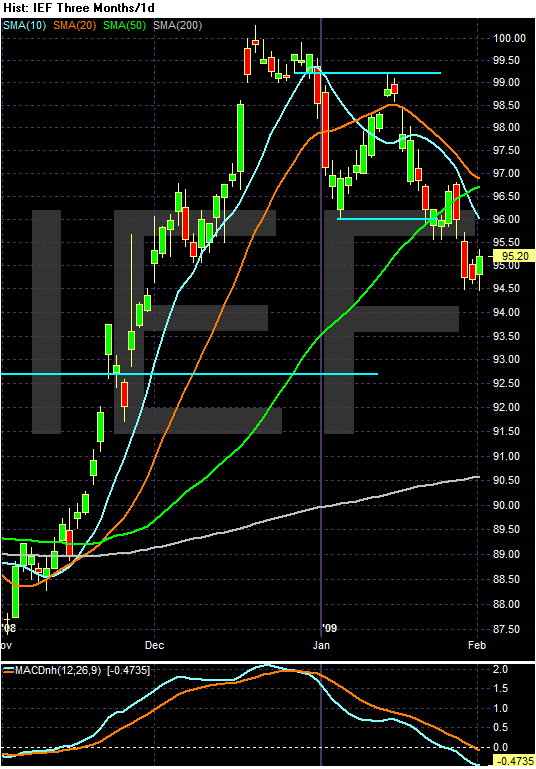Click the Feb date axis label

coord(477,645)
